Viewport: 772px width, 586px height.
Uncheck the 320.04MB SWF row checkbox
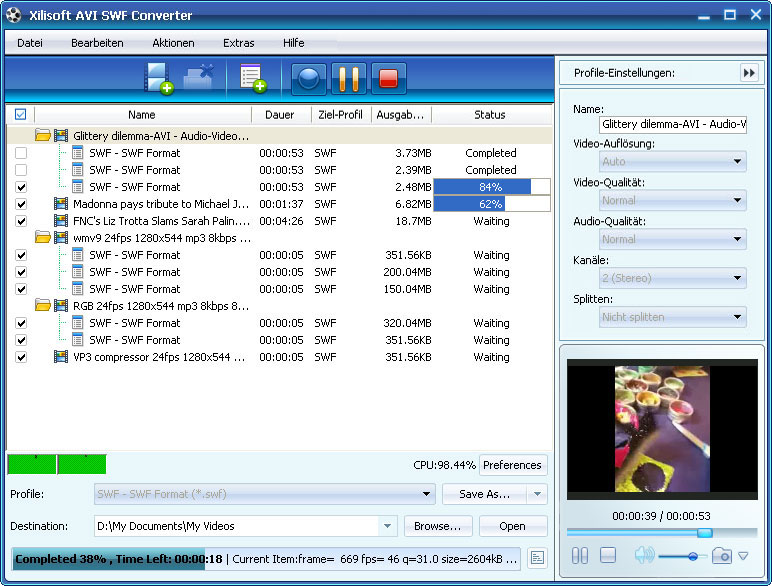pyautogui.click(x=21, y=323)
